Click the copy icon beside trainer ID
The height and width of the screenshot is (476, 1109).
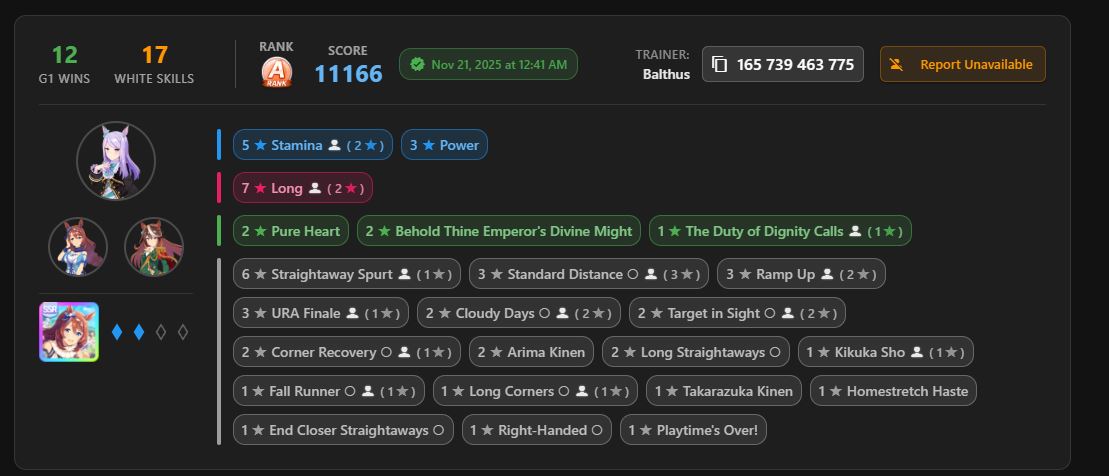[719, 64]
